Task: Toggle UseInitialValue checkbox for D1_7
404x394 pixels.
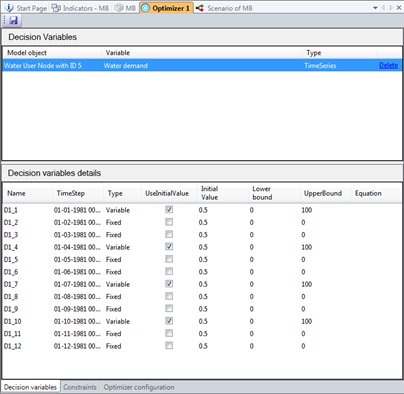Action: (169, 283)
